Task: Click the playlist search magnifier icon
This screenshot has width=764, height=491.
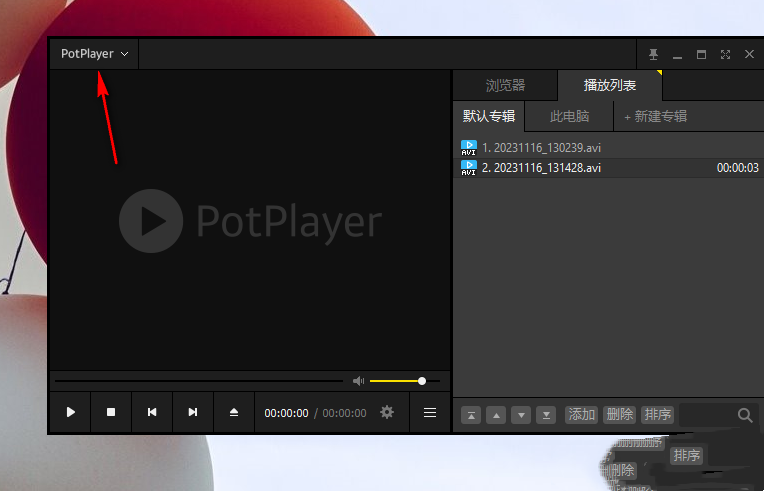Action: pos(745,415)
